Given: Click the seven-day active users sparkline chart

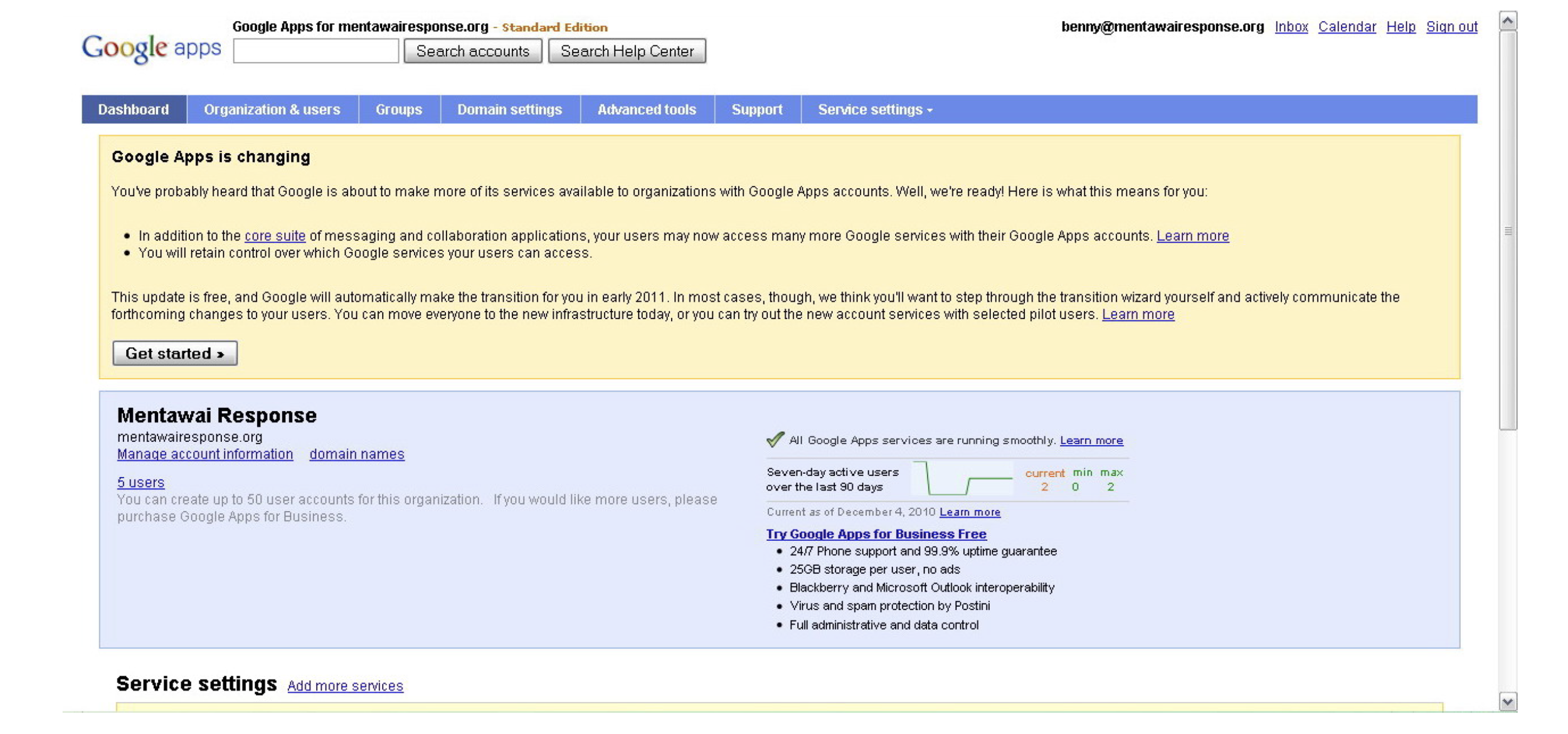Looking at the screenshot, I should tap(962, 479).
